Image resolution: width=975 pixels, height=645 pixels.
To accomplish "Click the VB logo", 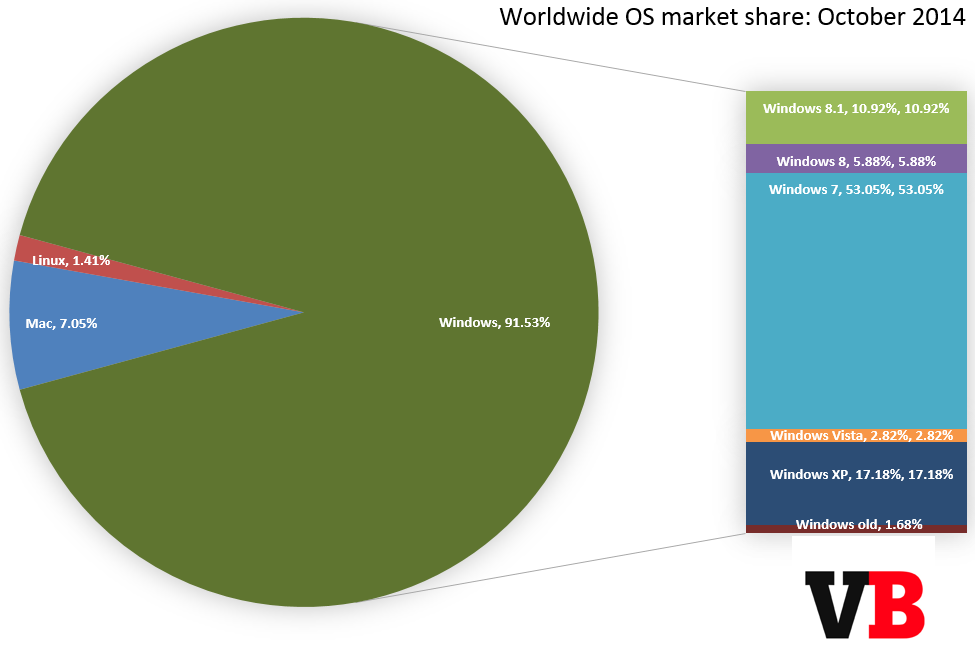I will click(865, 604).
